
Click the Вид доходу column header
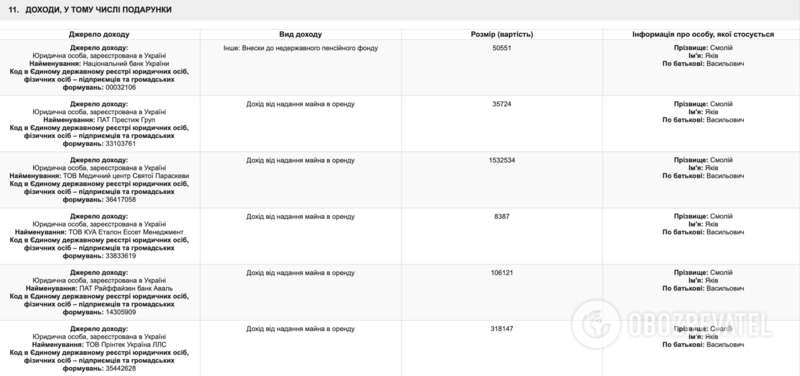pos(301,34)
